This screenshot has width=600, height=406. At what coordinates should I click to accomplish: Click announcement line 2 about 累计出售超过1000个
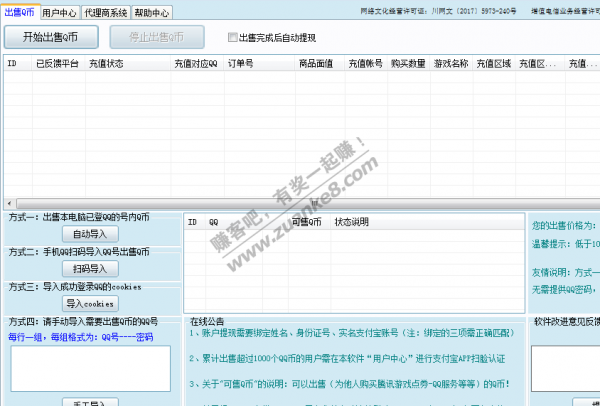point(347,359)
